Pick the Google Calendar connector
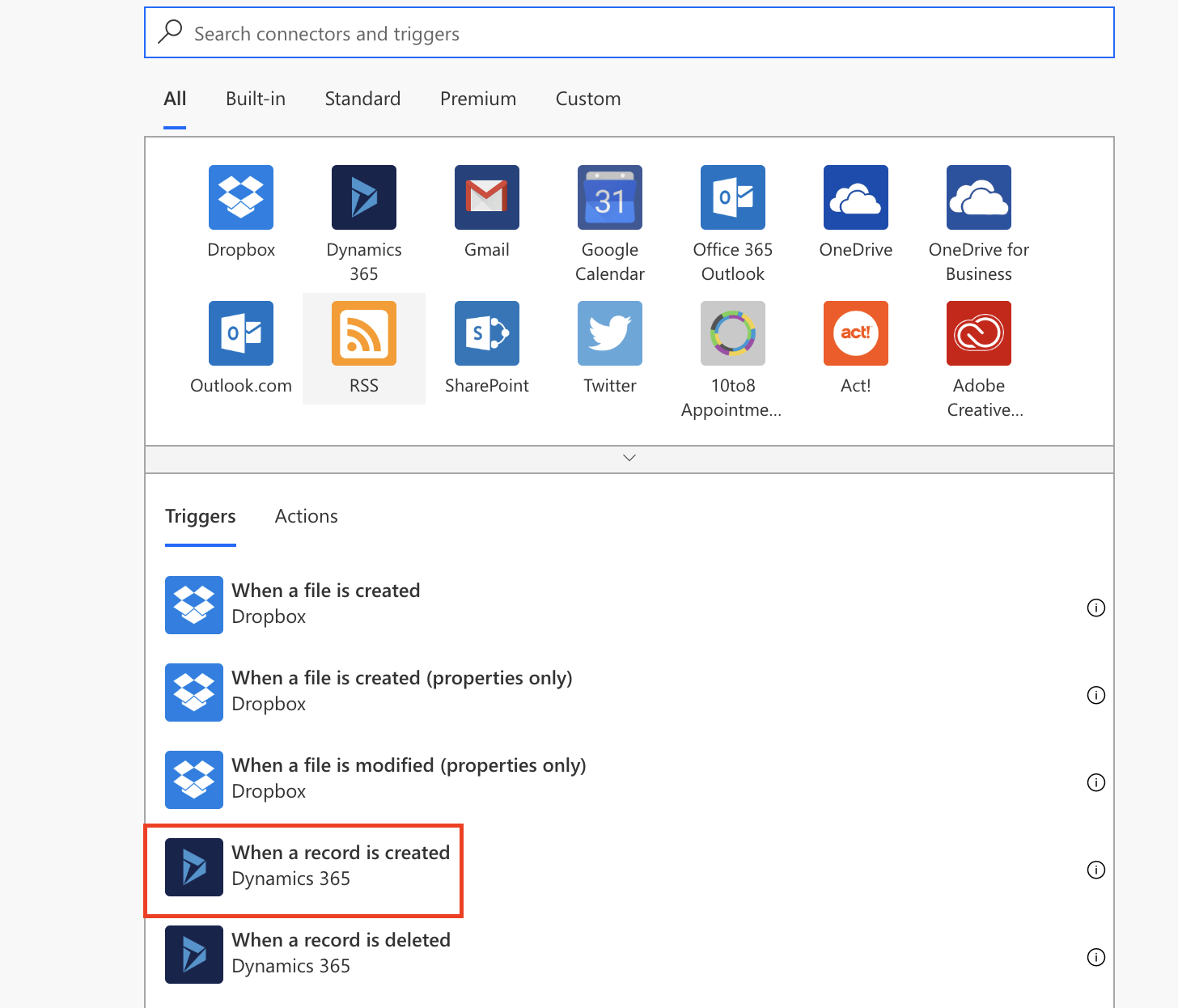This screenshot has width=1178, height=1008. coord(610,197)
